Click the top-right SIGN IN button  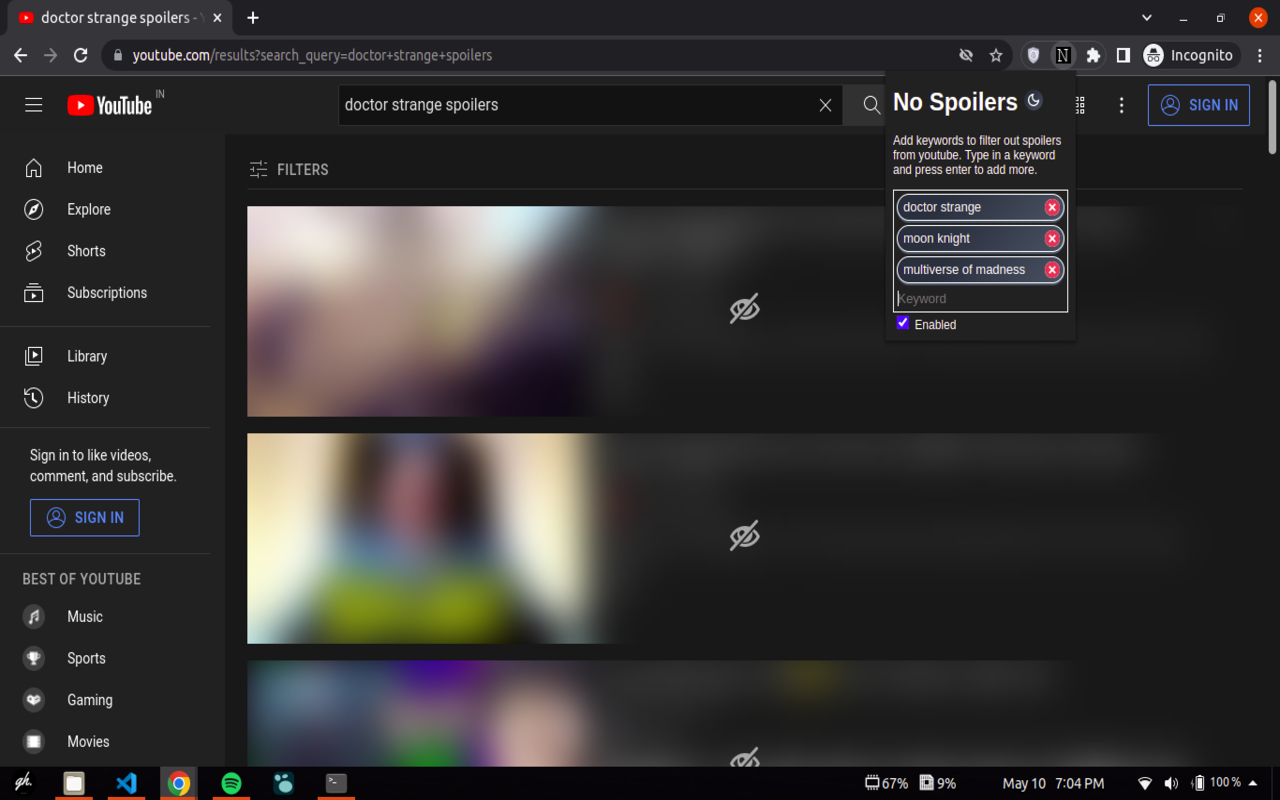click(x=1198, y=105)
